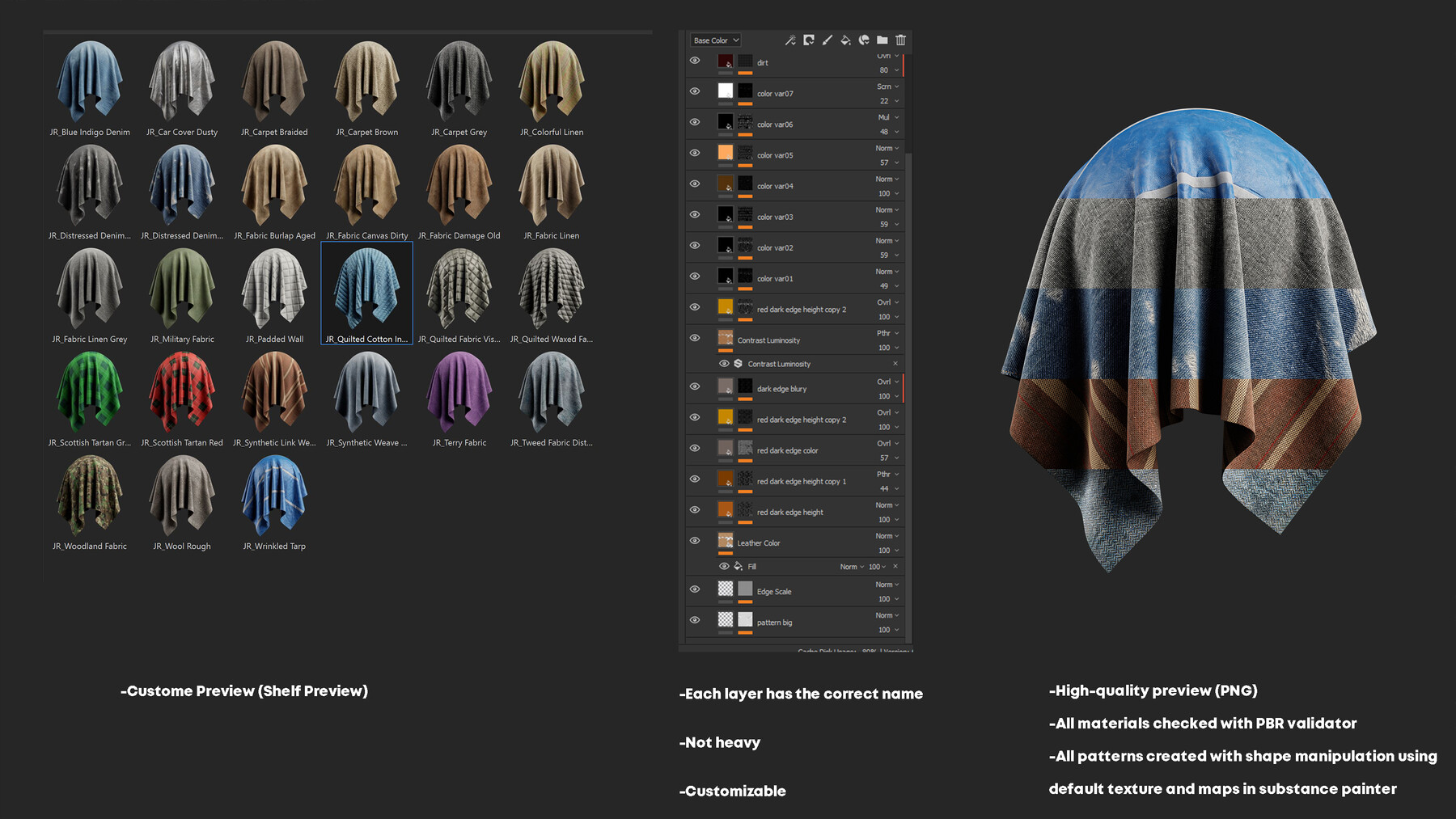The height and width of the screenshot is (819, 1456).
Task: Hide the red dark edge height layer
Action: tap(695, 509)
